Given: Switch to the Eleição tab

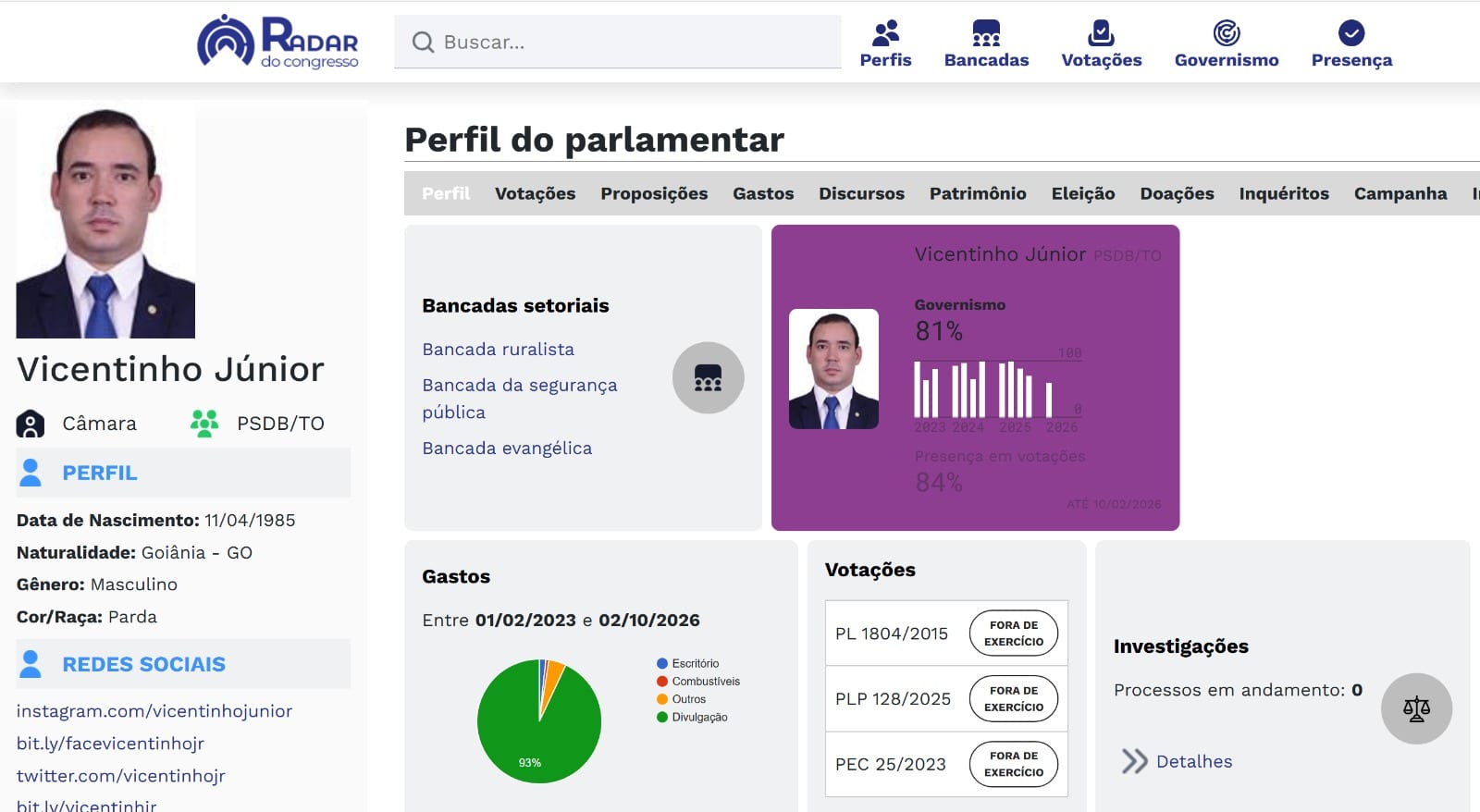Looking at the screenshot, I should [x=1083, y=193].
